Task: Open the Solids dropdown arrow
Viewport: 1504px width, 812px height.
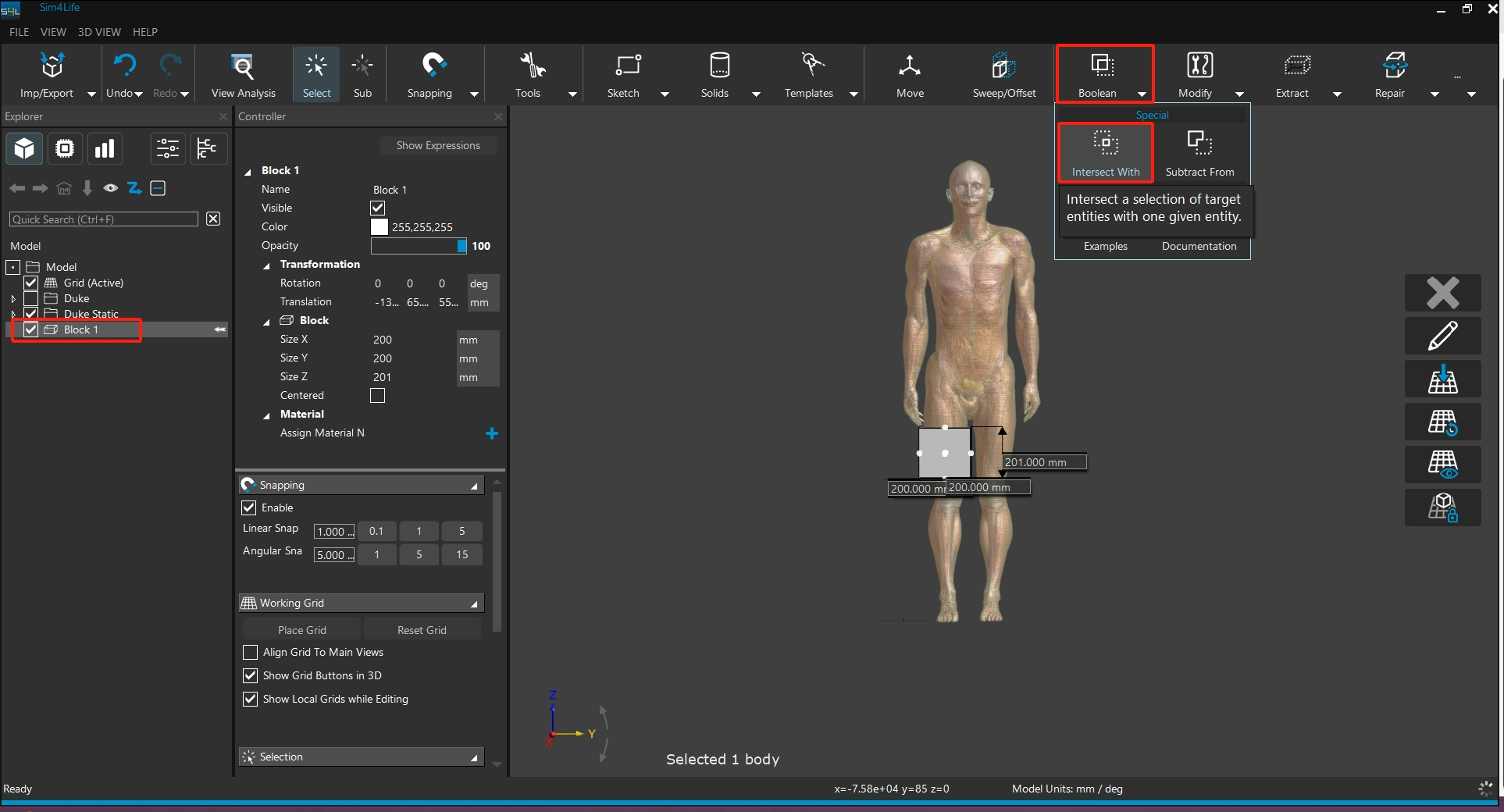Action: 756,94
